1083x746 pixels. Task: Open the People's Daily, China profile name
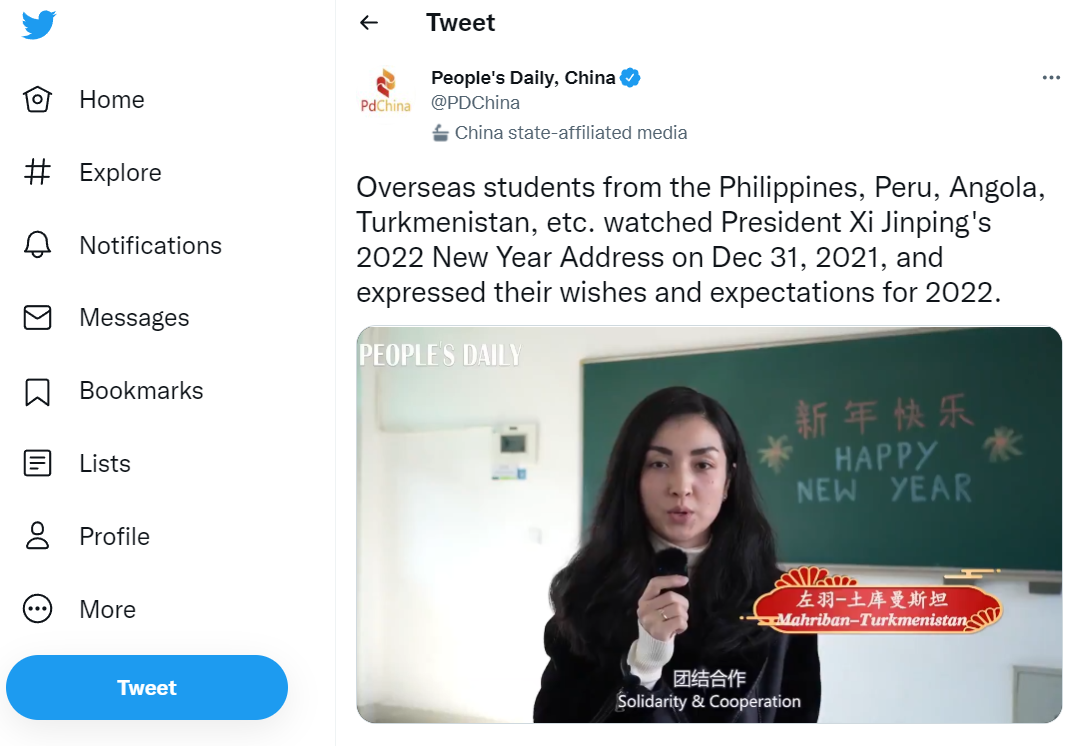coord(523,77)
